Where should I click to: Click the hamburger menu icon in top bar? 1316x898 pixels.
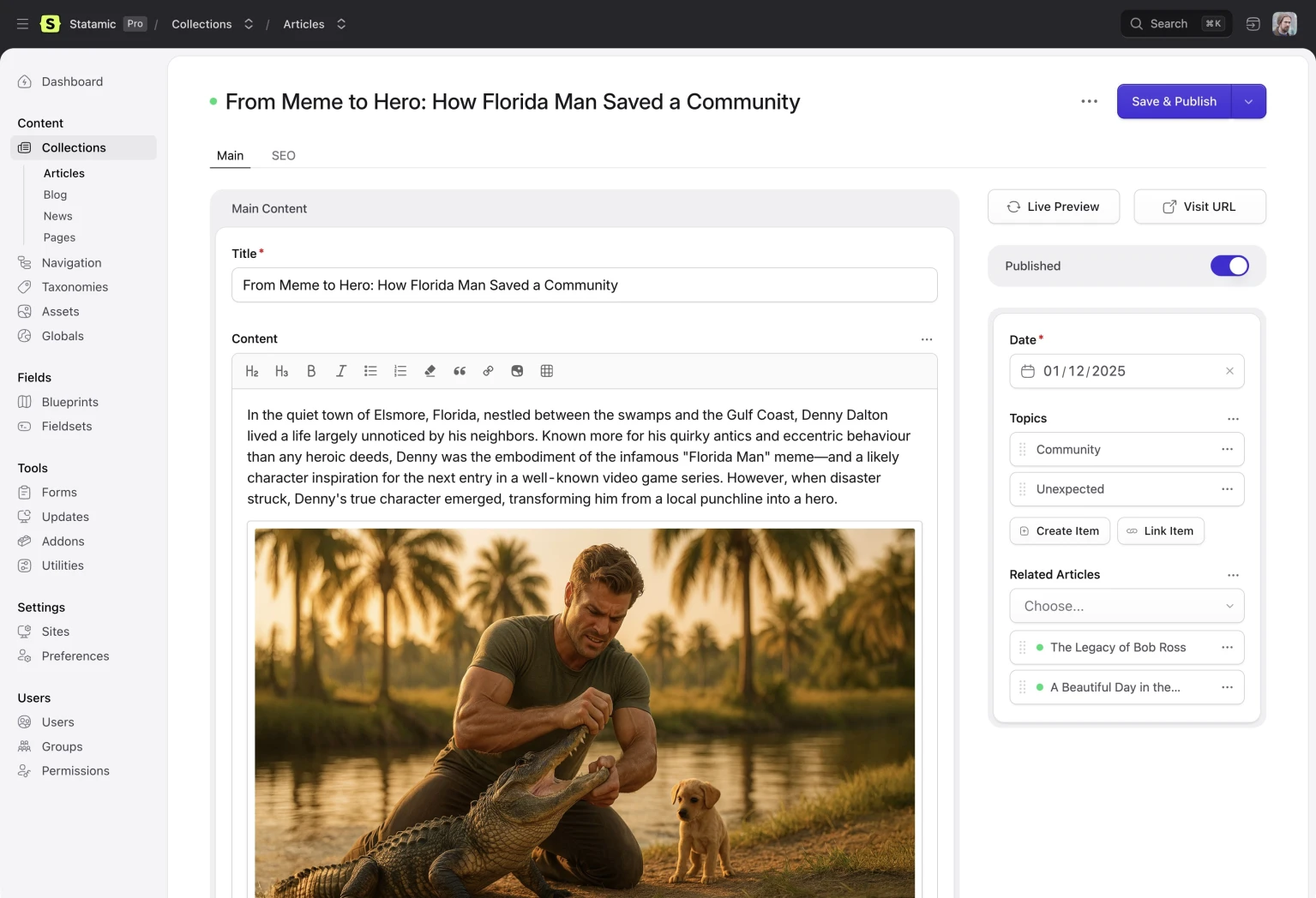[x=23, y=24]
